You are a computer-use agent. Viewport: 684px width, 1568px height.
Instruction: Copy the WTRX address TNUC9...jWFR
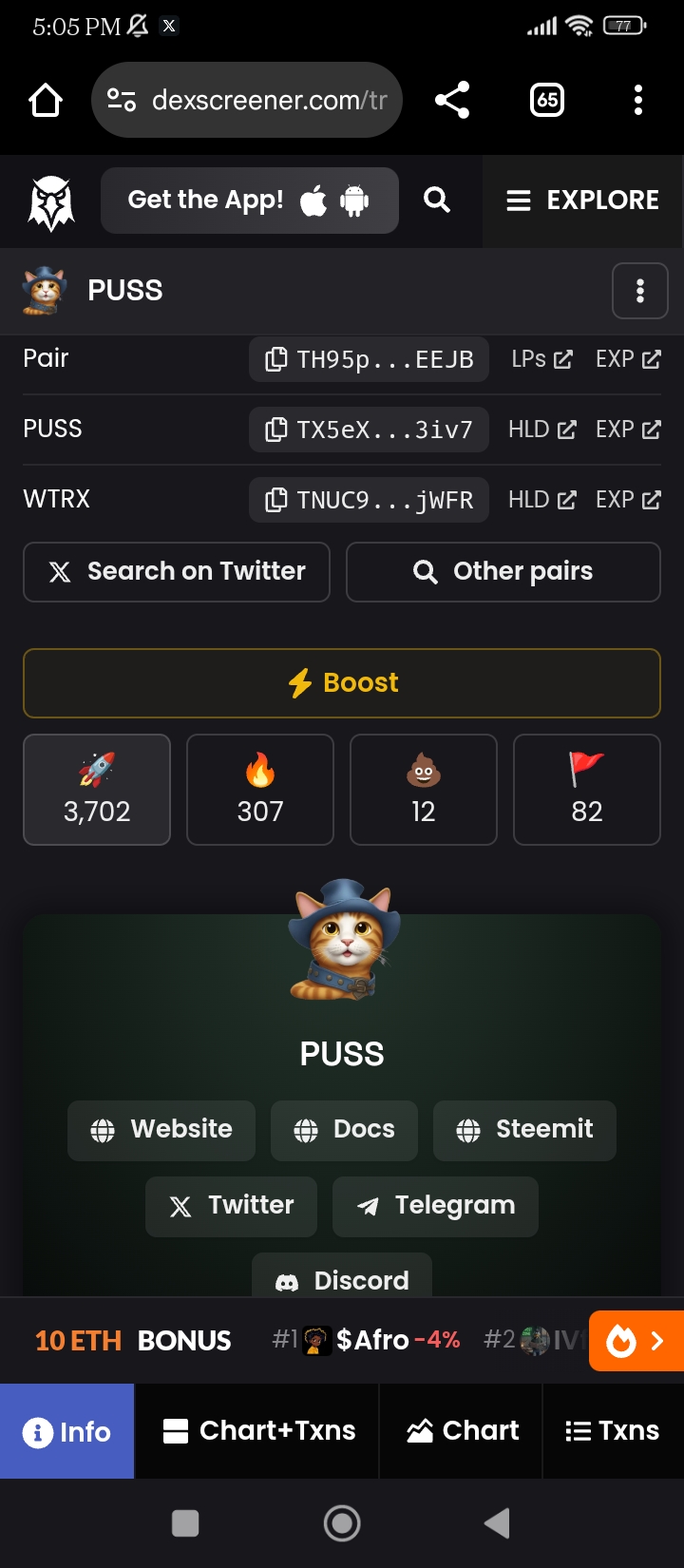[x=369, y=500]
